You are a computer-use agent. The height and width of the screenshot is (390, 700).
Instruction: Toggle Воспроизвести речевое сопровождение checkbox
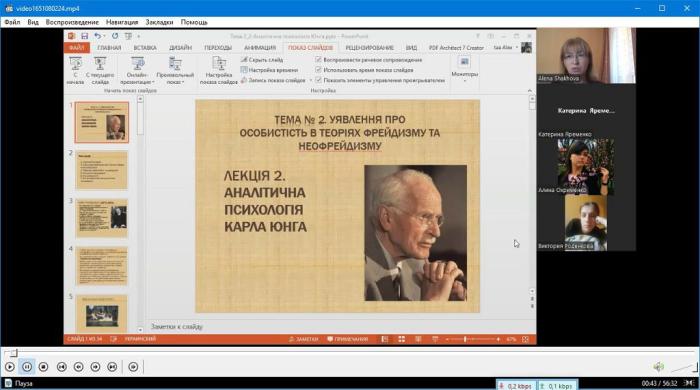coord(318,59)
